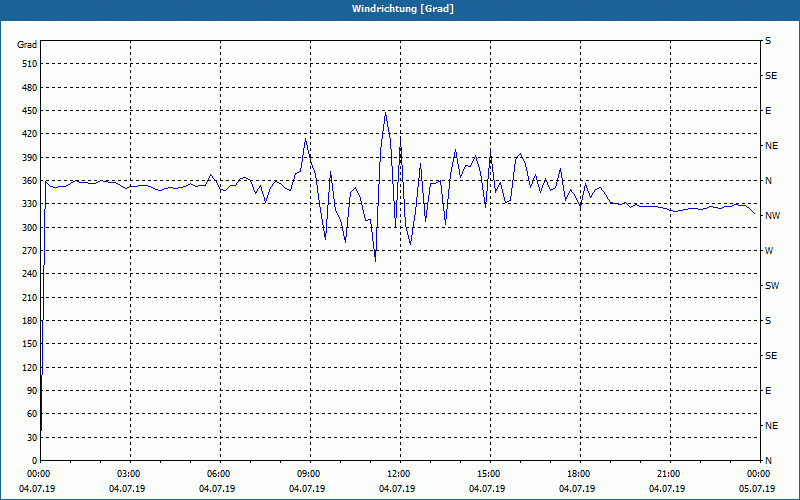Viewport: 800px width, 500px height.
Task: Select the 04.07.19 date under 18:00
Action: pos(577,489)
